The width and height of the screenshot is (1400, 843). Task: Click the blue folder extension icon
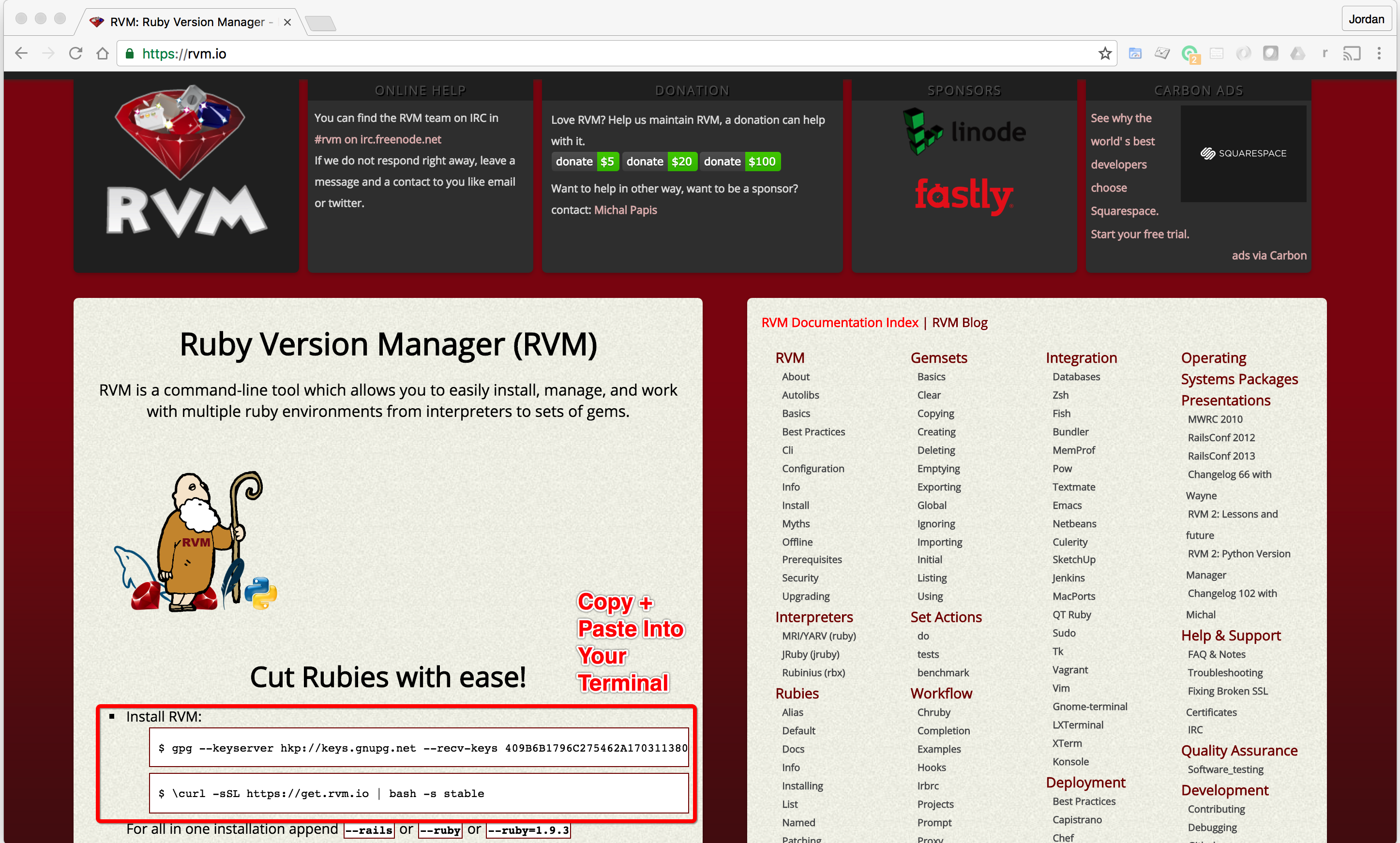(x=1135, y=53)
